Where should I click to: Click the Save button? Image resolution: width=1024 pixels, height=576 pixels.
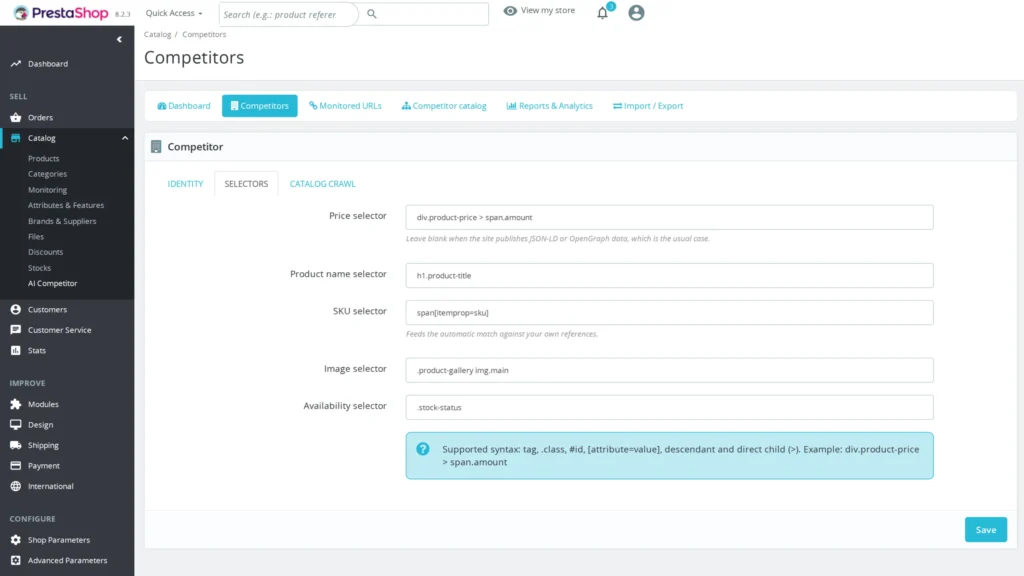[985, 530]
